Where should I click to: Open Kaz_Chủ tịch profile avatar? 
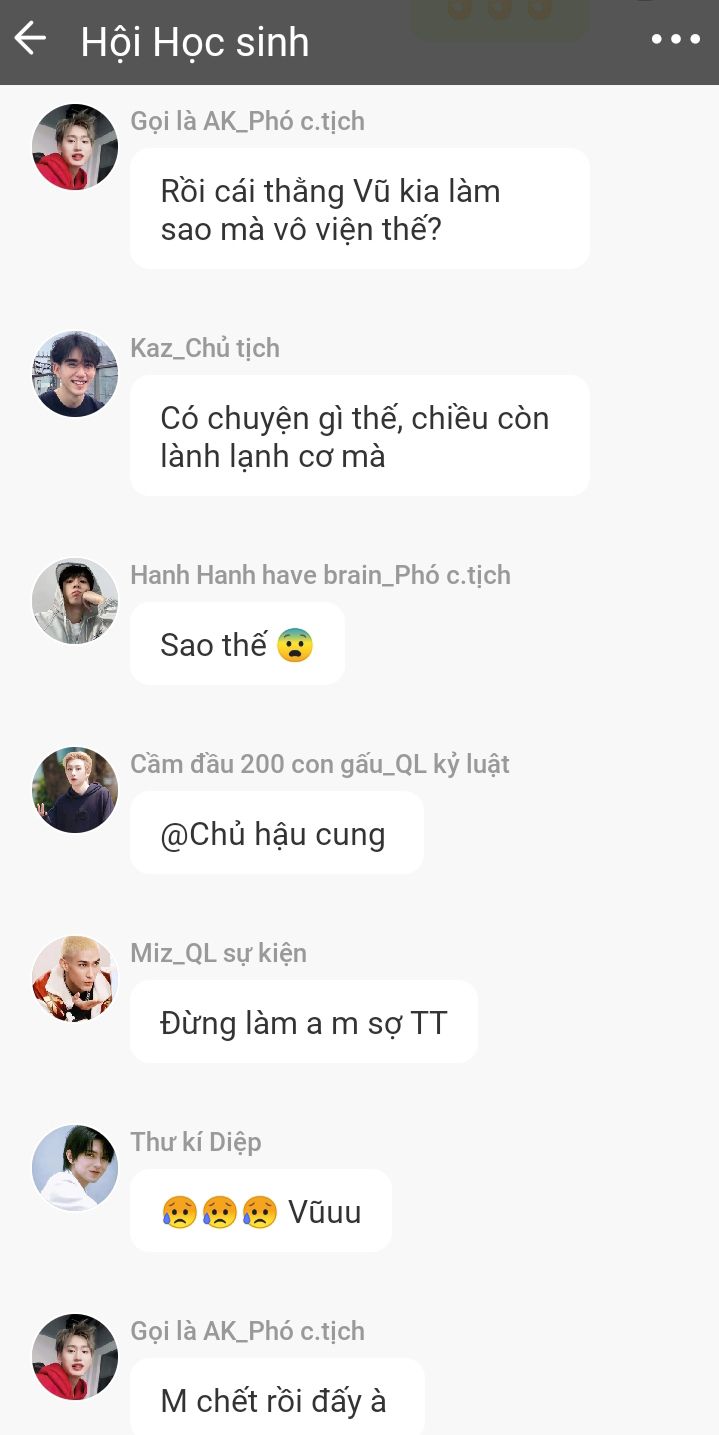click(75, 374)
